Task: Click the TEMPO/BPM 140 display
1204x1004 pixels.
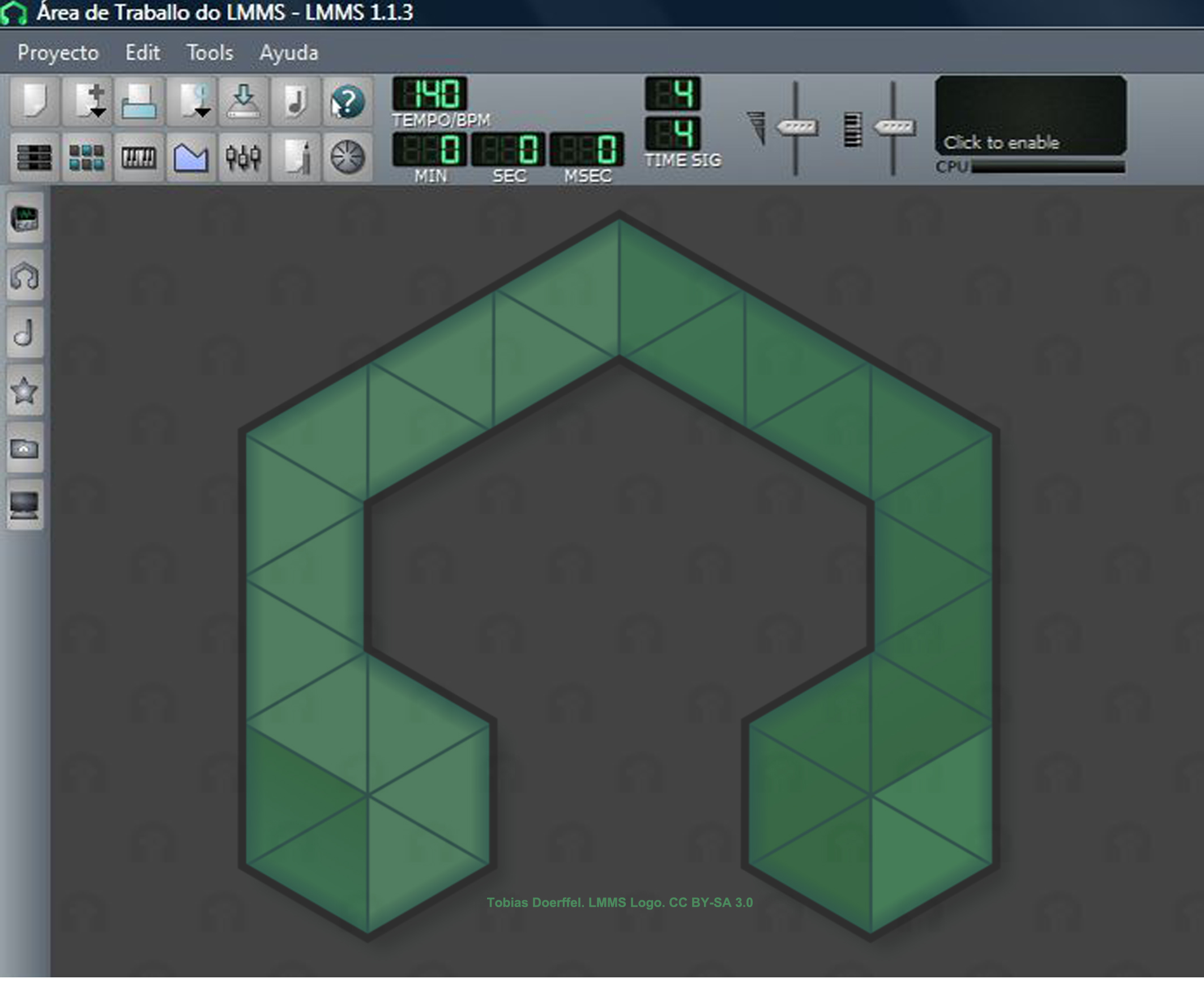Action: 430,93
